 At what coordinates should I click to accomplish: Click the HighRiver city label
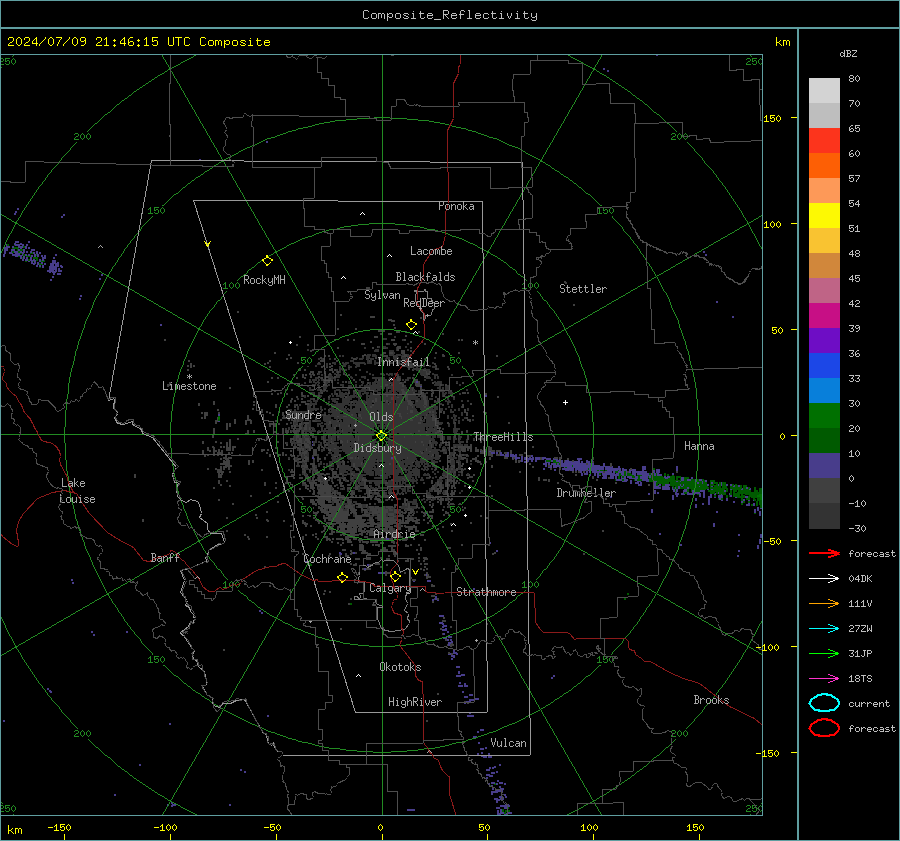point(415,702)
